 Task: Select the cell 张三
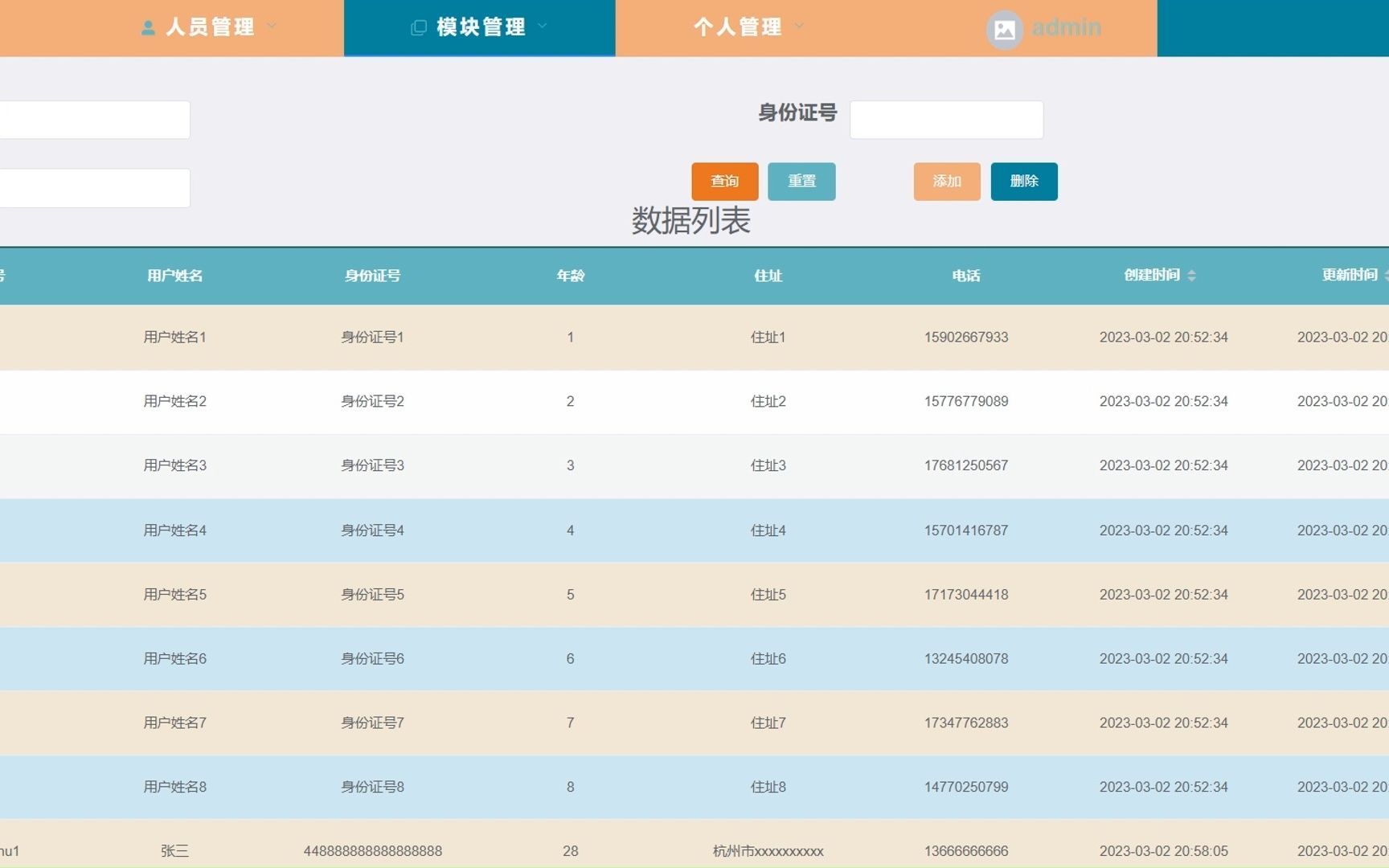point(175,851)
